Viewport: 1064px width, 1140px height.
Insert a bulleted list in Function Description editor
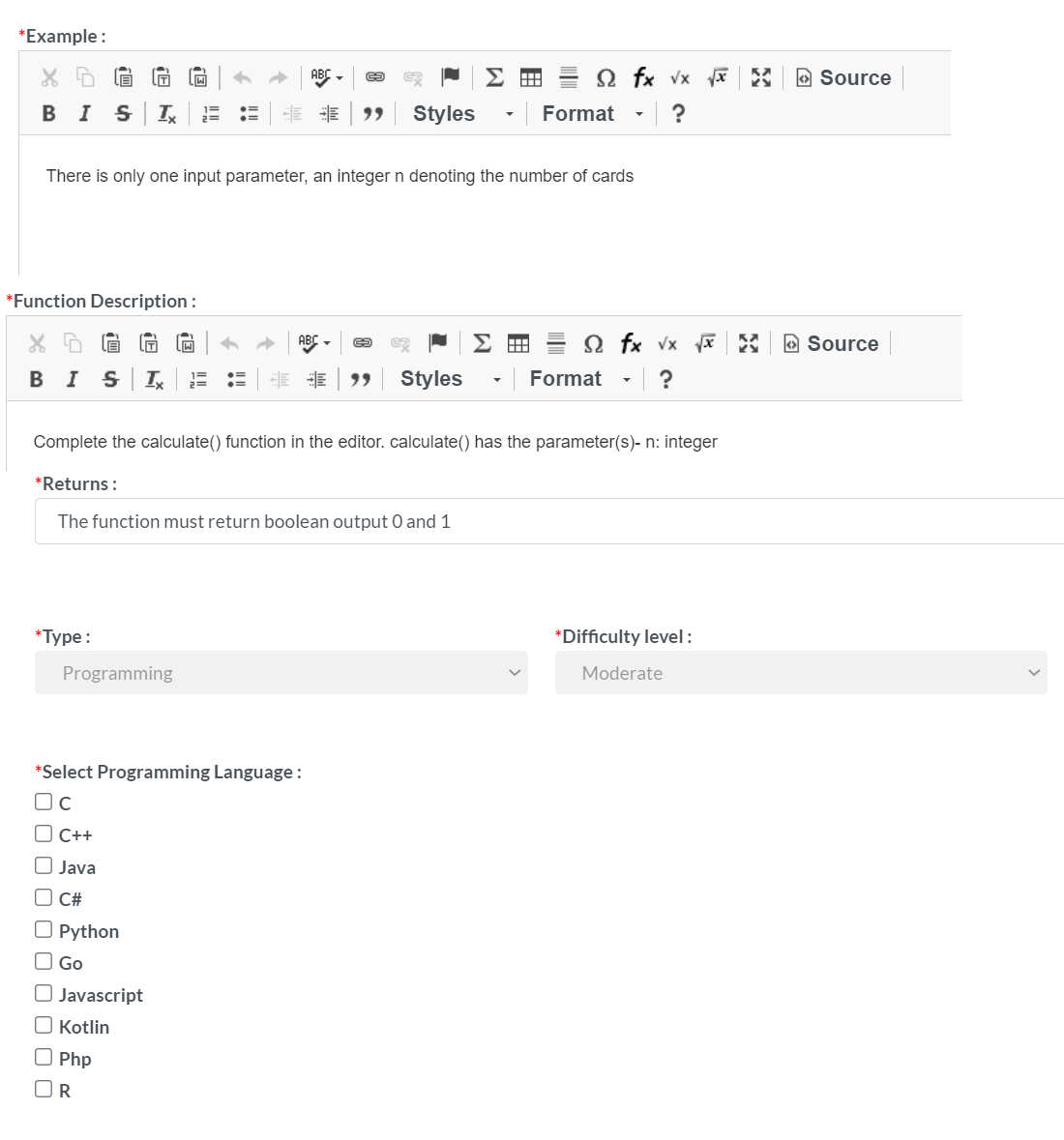(236, 379)
